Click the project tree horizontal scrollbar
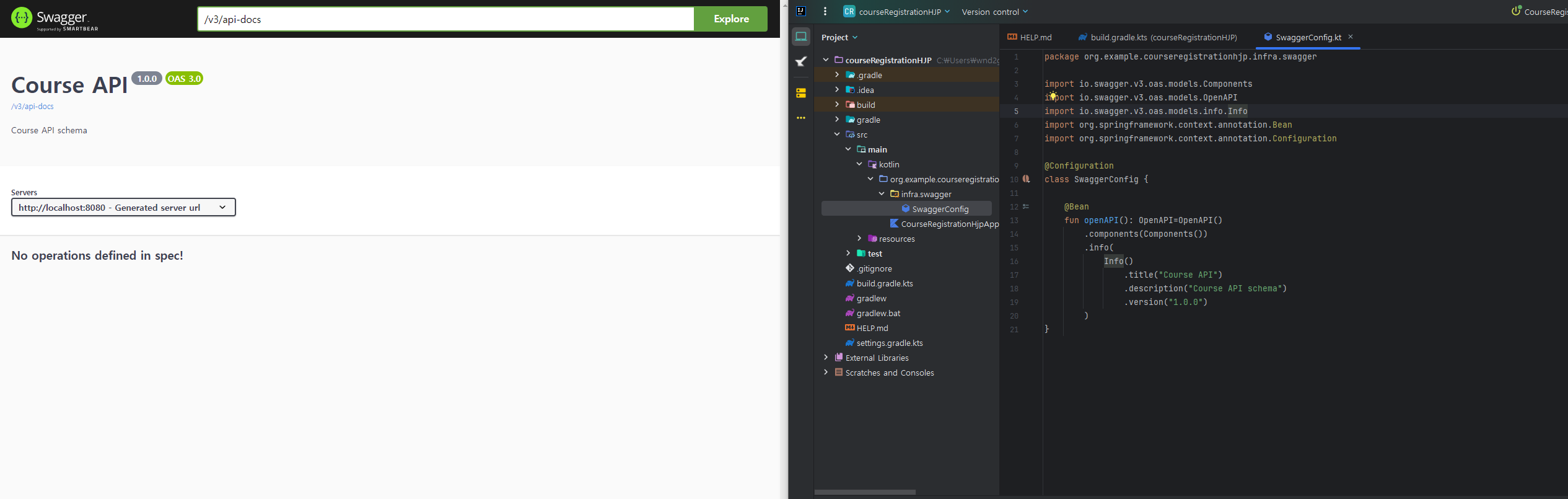This screenshot has width=1568, height=499. click(x=865, y=492)
